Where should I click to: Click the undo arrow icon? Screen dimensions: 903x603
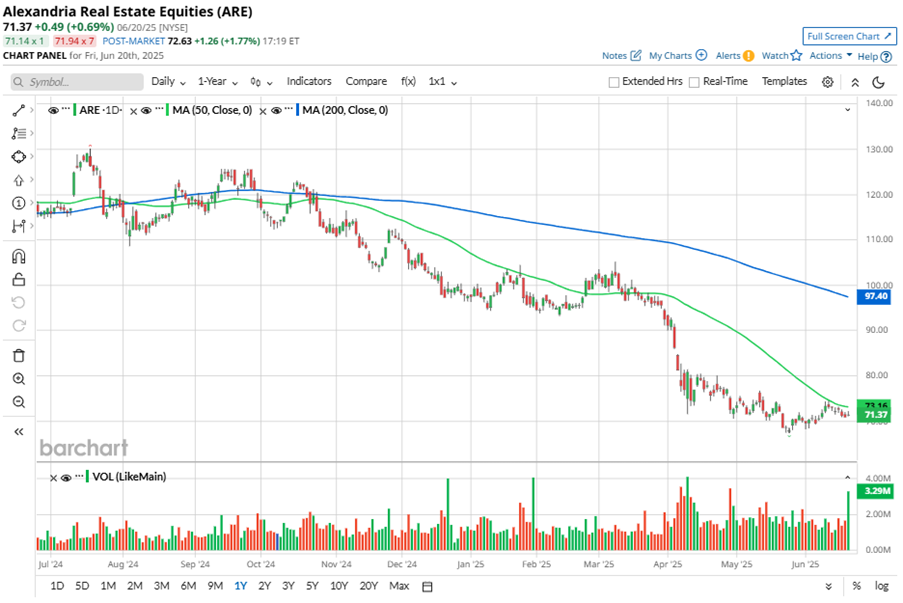[x=18, y=303]
